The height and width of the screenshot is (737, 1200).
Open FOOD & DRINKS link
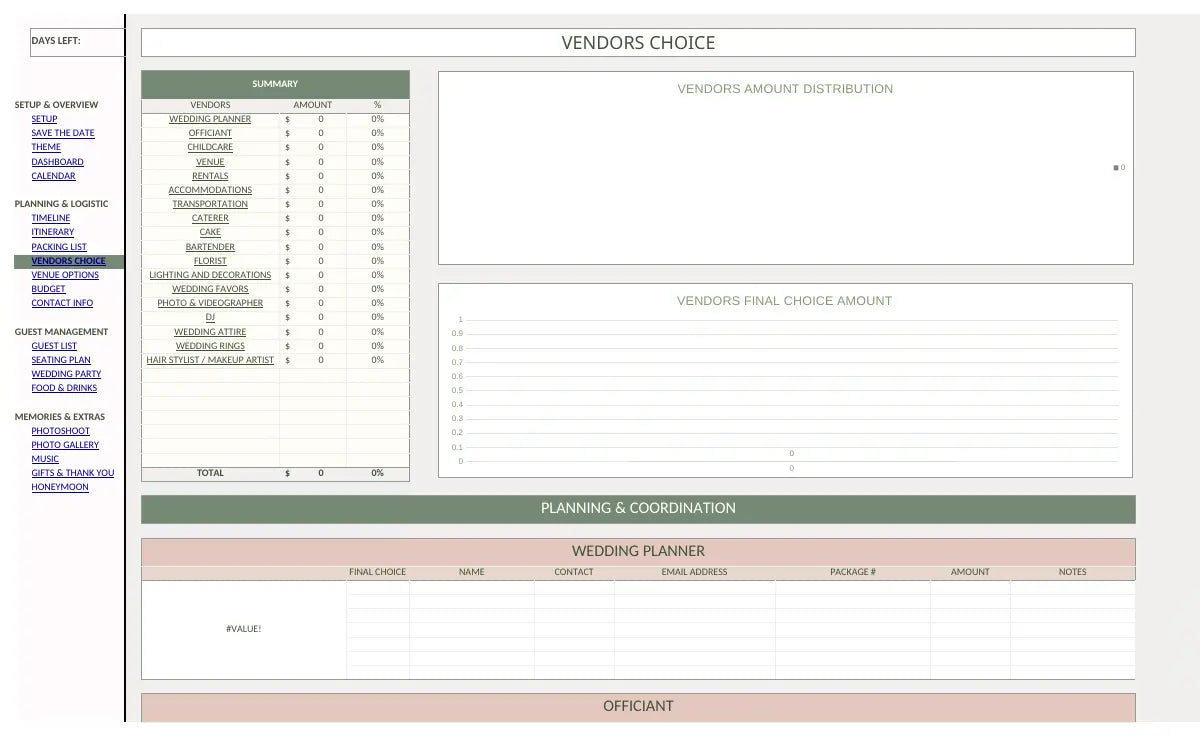tap(64, 388)
